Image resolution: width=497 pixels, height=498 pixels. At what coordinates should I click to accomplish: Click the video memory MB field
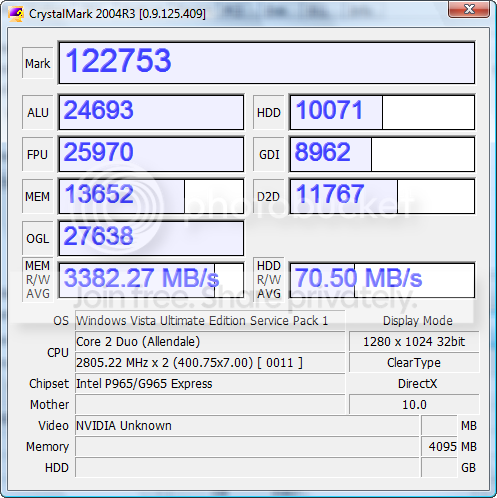(x=439, y=426)
